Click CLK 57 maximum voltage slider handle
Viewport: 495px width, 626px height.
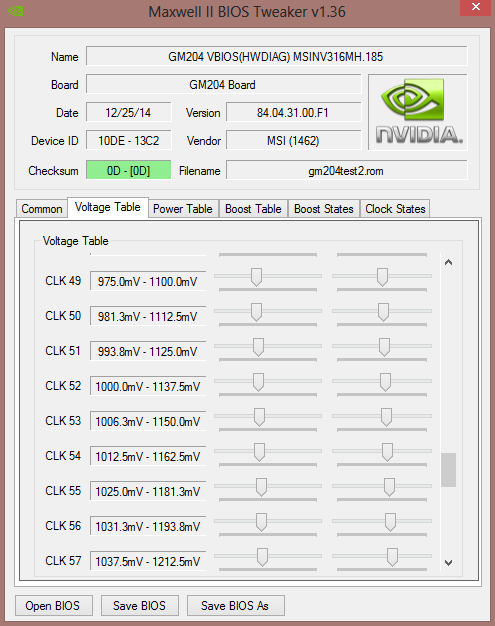coord(392,557)
